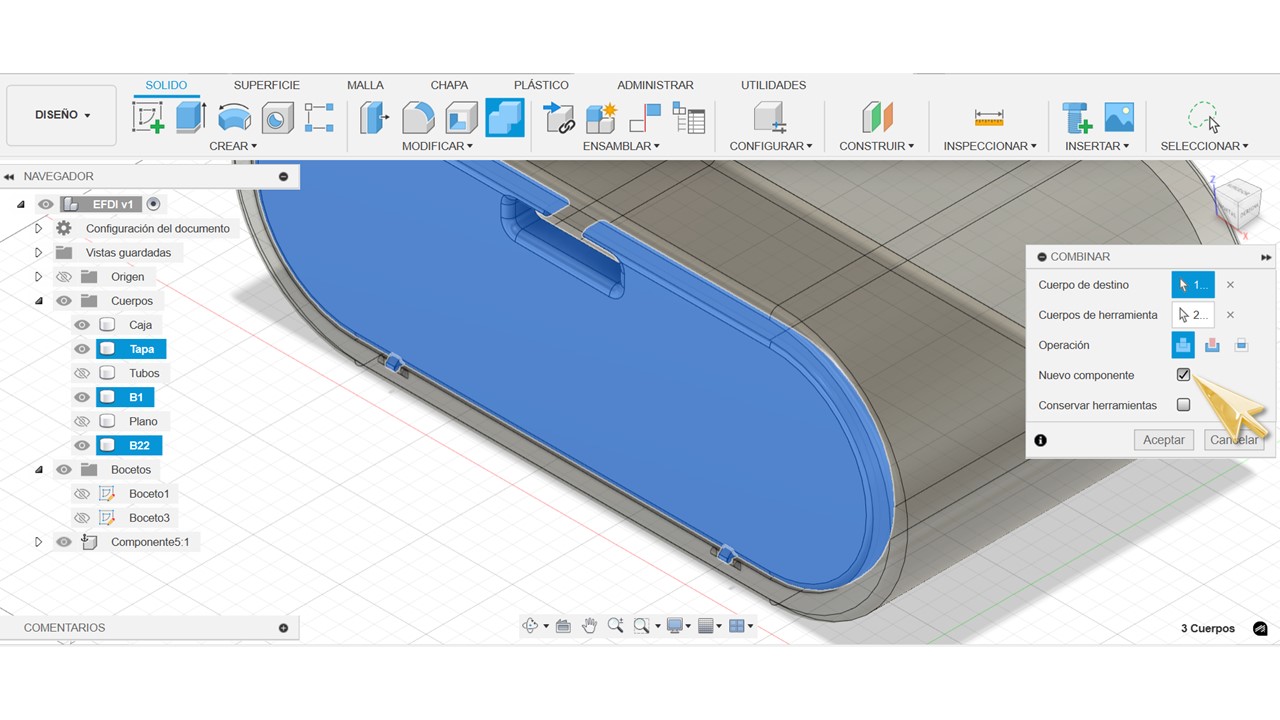
Task: Open the UTILIDADES tab
Action: tap(773, 85)
